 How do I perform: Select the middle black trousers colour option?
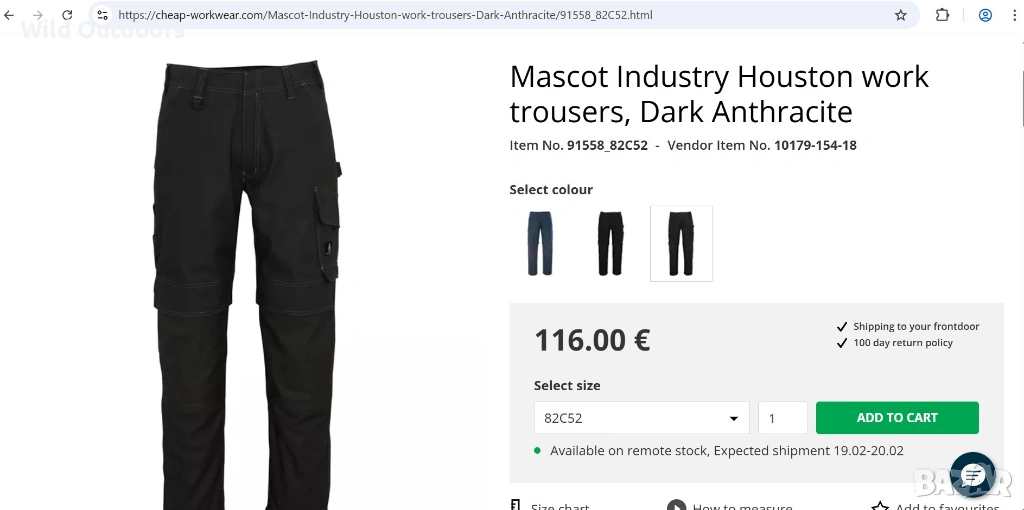pos(610,243)
